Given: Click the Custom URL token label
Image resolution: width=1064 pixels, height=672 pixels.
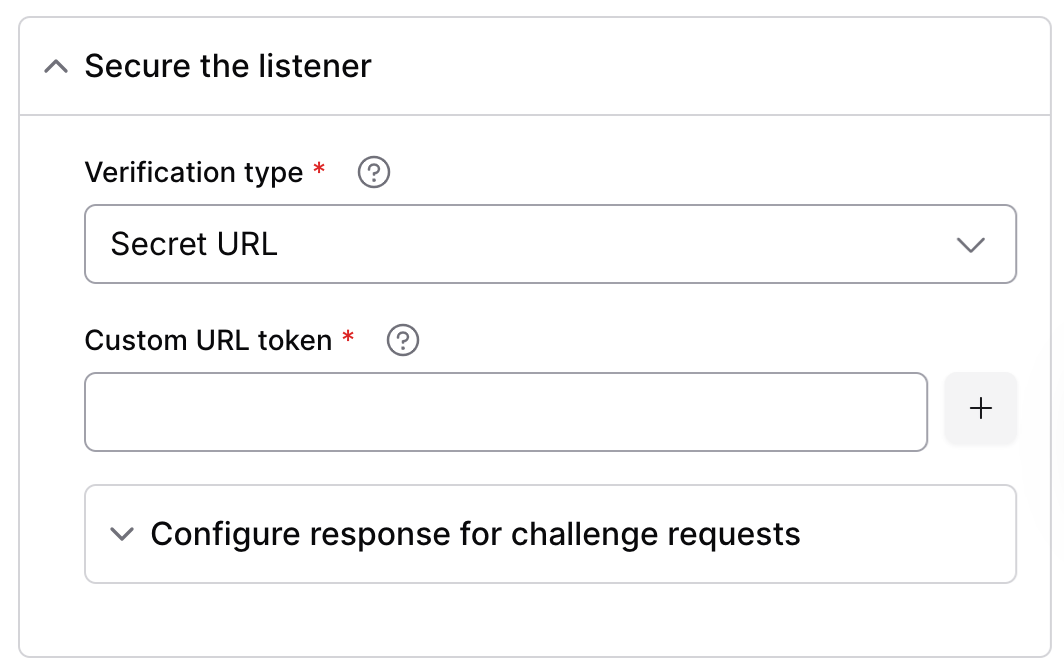Looking at the screenshot, I should [208, 340].
